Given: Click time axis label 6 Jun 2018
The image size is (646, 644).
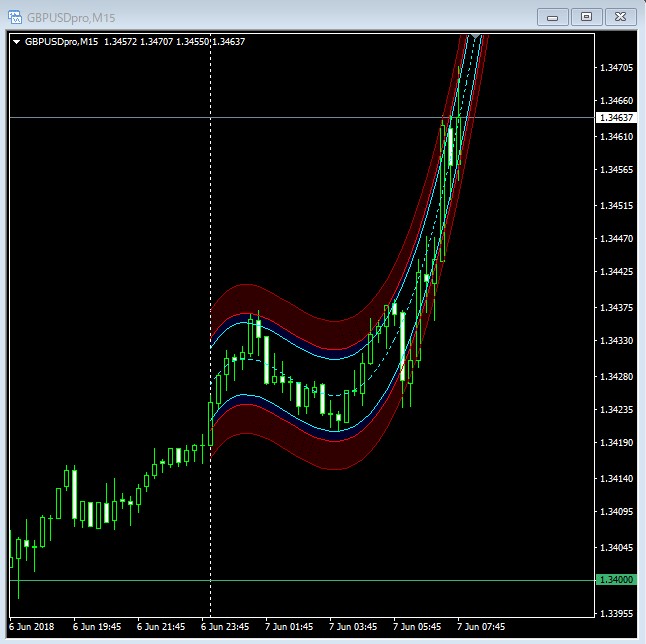Looking at the screenshot, I should (x=32, y=627).
